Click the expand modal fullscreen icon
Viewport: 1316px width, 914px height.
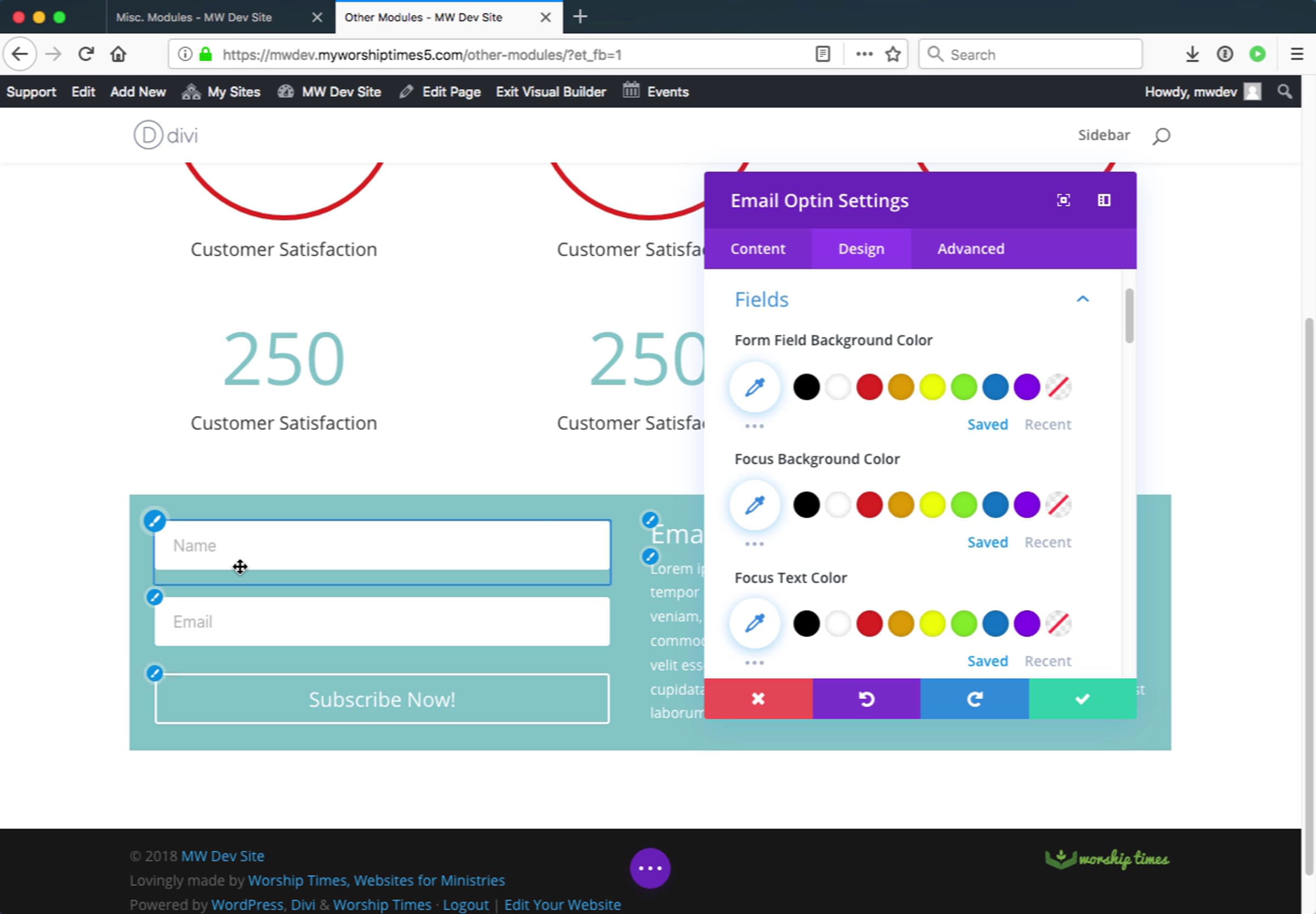(x=1063, y=201)
